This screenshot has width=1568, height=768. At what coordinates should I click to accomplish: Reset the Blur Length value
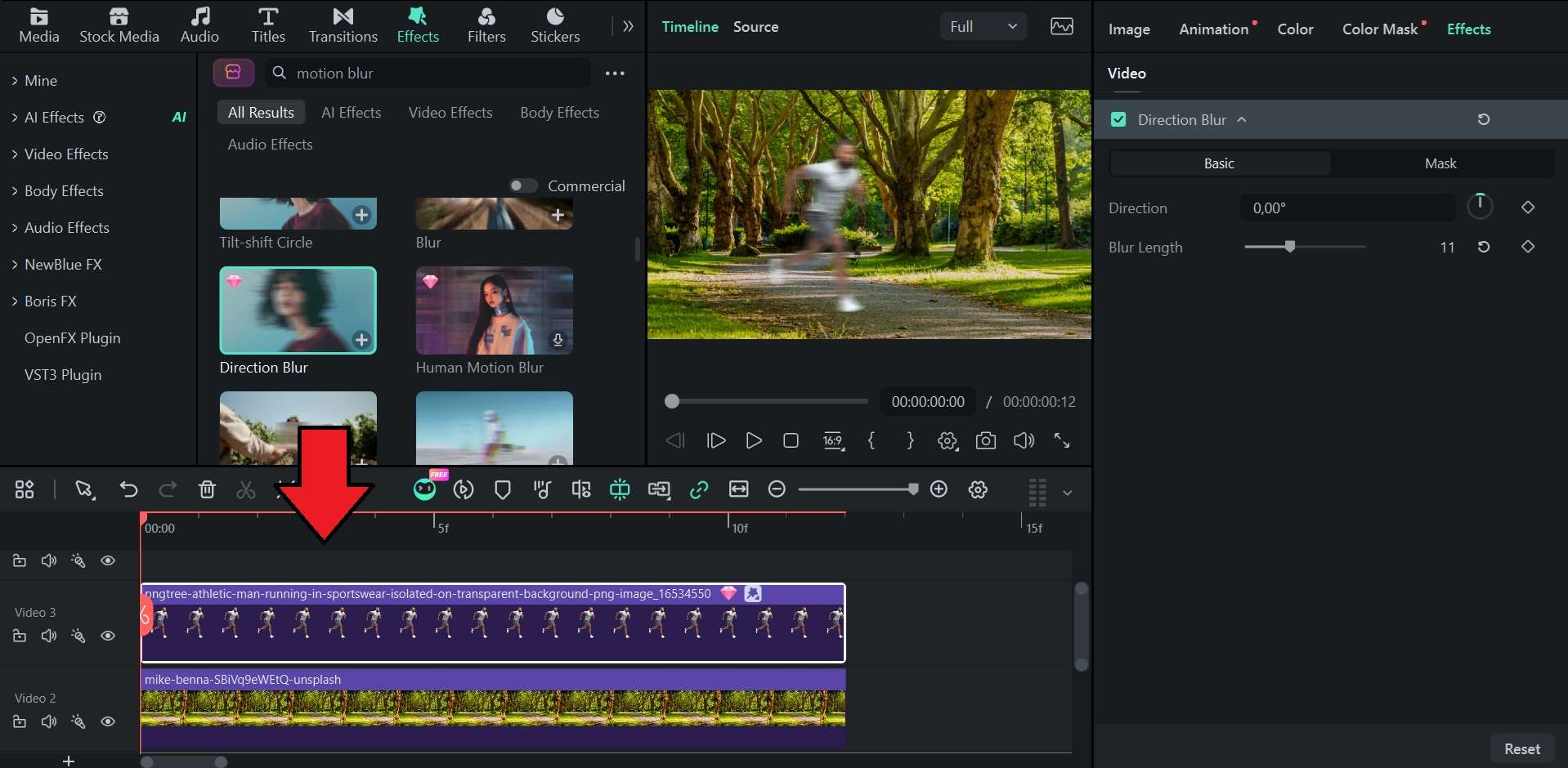pos(1484,247)
